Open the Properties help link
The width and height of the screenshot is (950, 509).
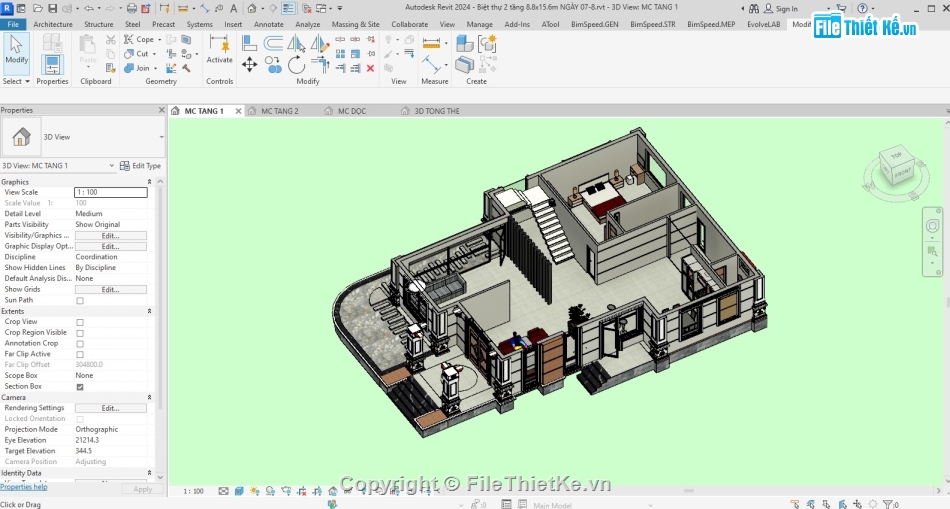click(24, 487)
